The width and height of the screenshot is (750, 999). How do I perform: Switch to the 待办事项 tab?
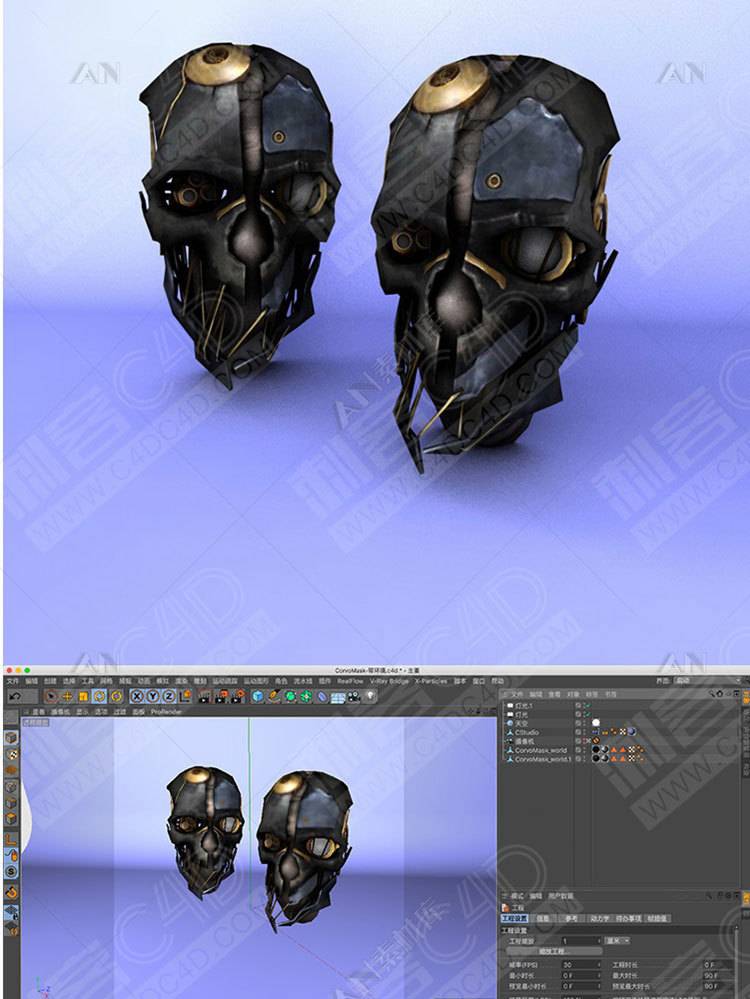click(629, 919)
